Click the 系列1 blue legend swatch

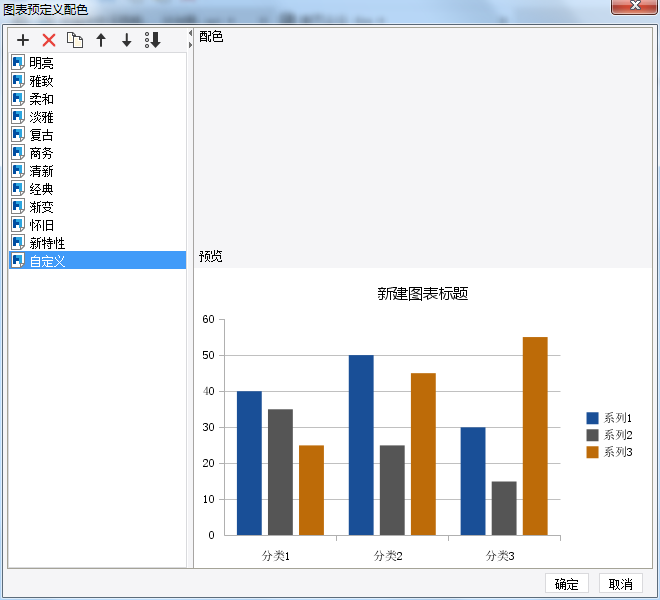pos(592,418)
